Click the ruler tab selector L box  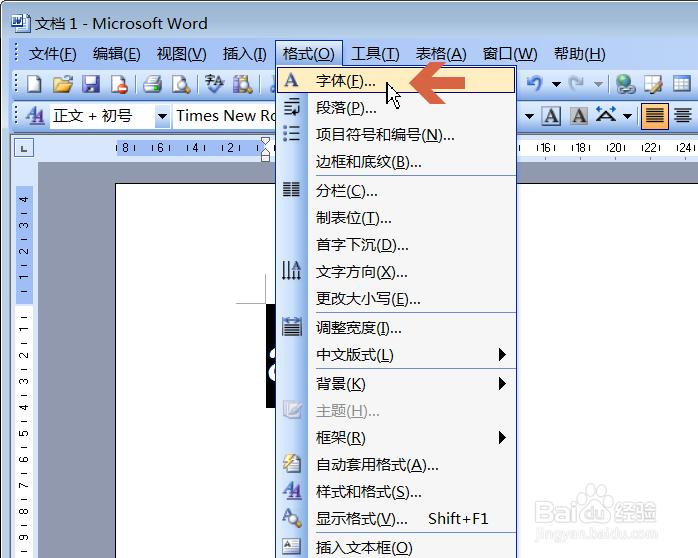(x=24, y=148)
